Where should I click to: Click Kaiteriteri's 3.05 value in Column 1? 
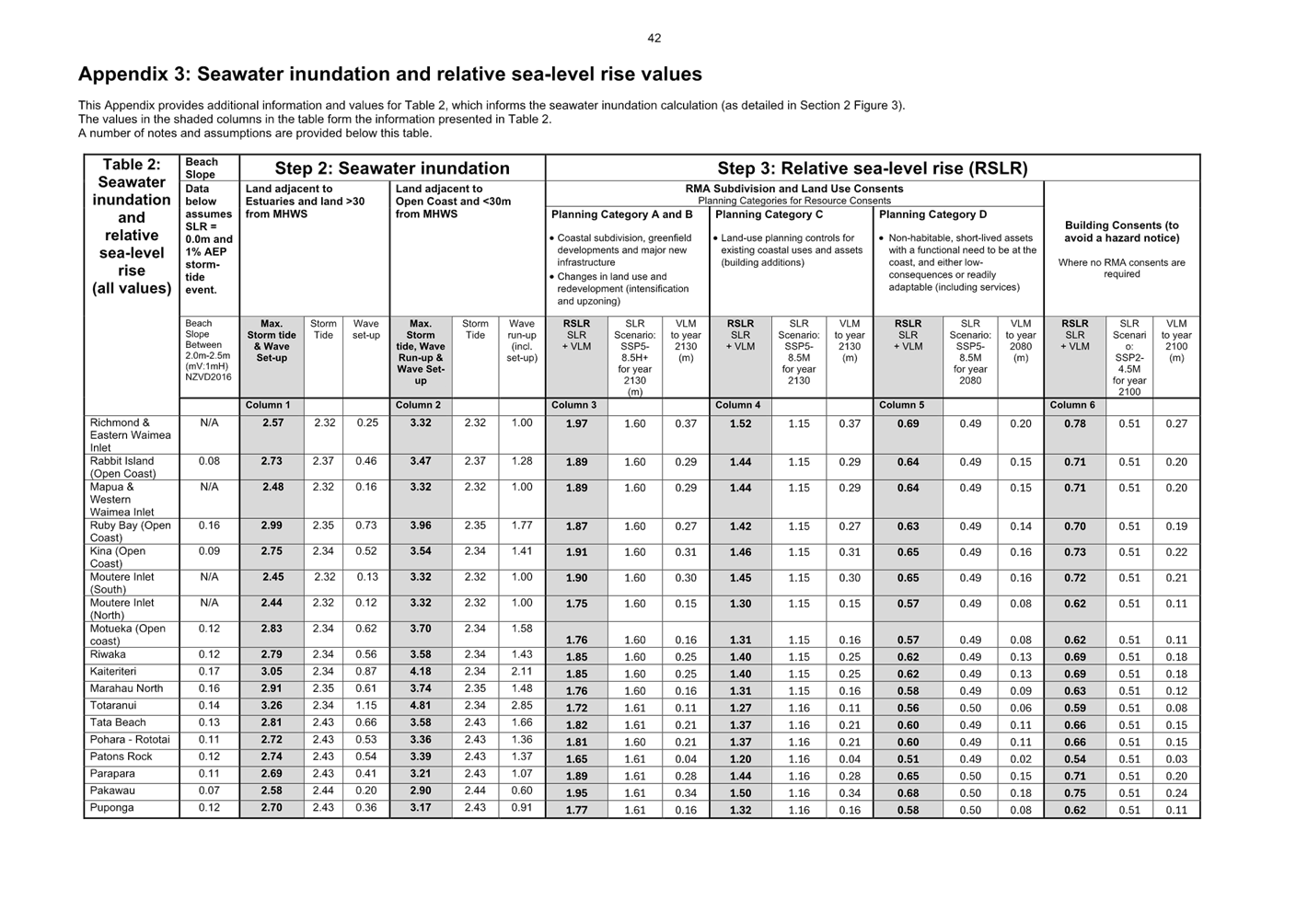pyautogui.click(x=272, y=673)
